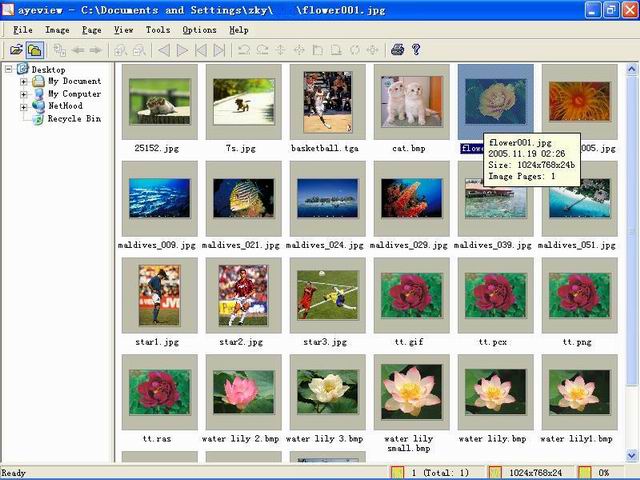The width and height of the screenshot is (640, 480).
Task: Select the basketball.tga thumbnail
Action: 327,102
